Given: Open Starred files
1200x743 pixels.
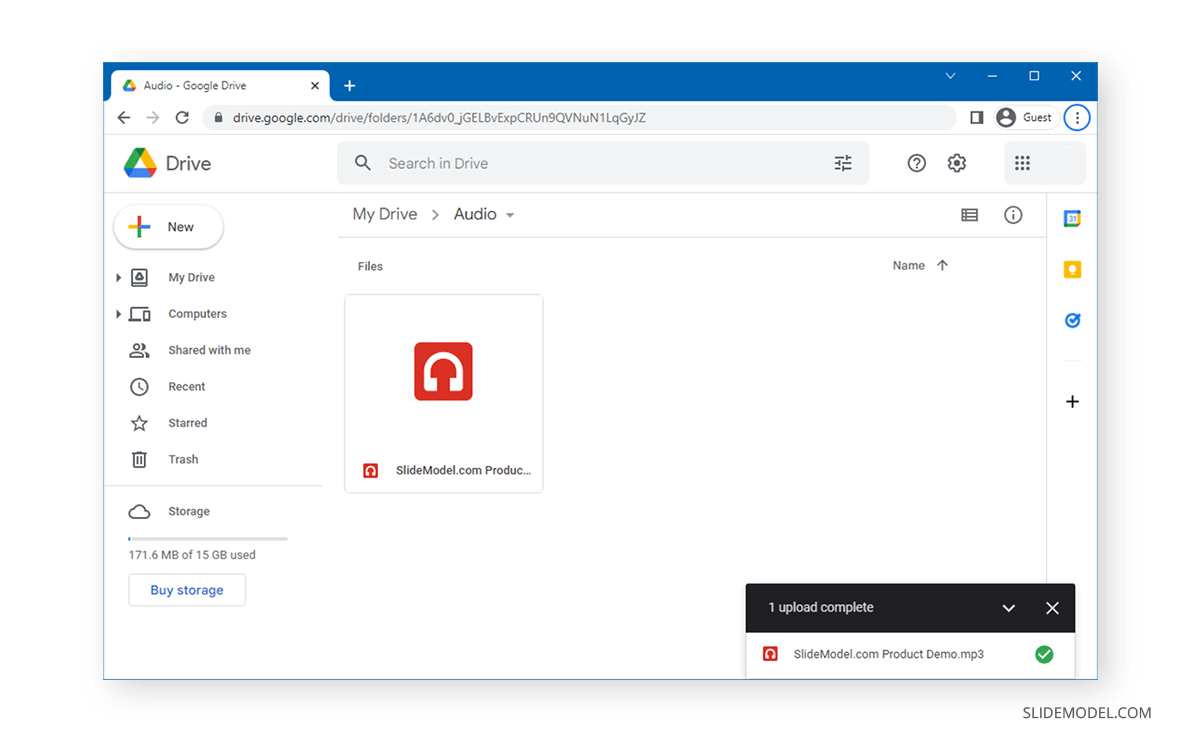Looking at the screenshot, I should pos(187,423).
